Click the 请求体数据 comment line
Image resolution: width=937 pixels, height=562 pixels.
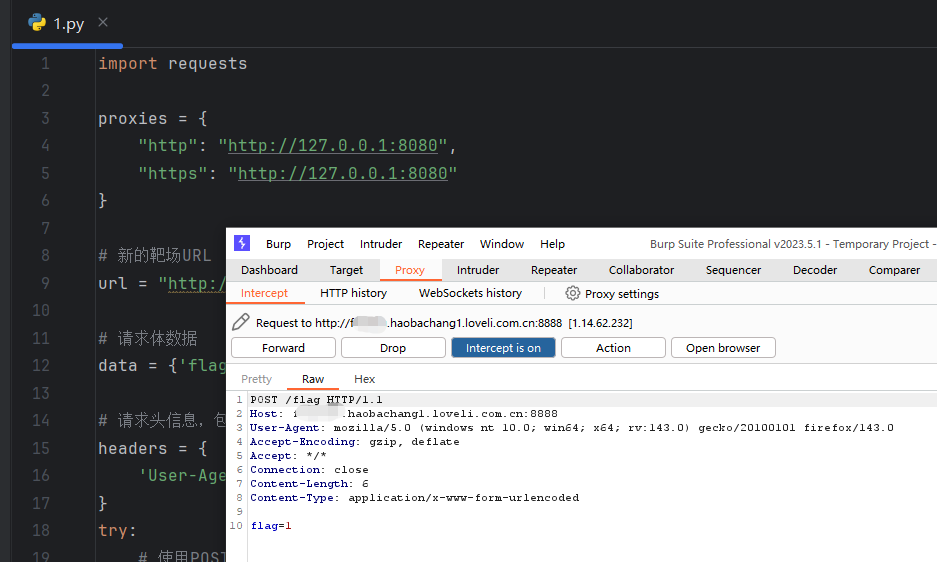click(148, 338)
